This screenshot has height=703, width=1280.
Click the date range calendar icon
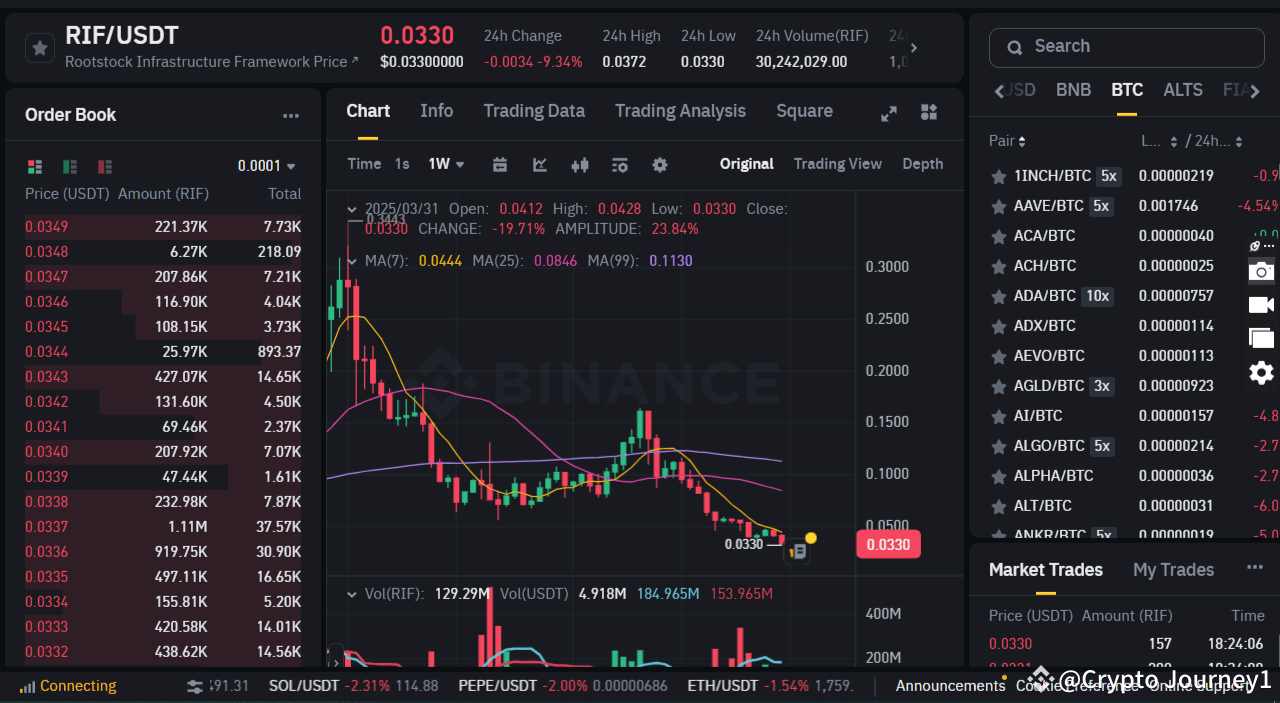[500, 164]
